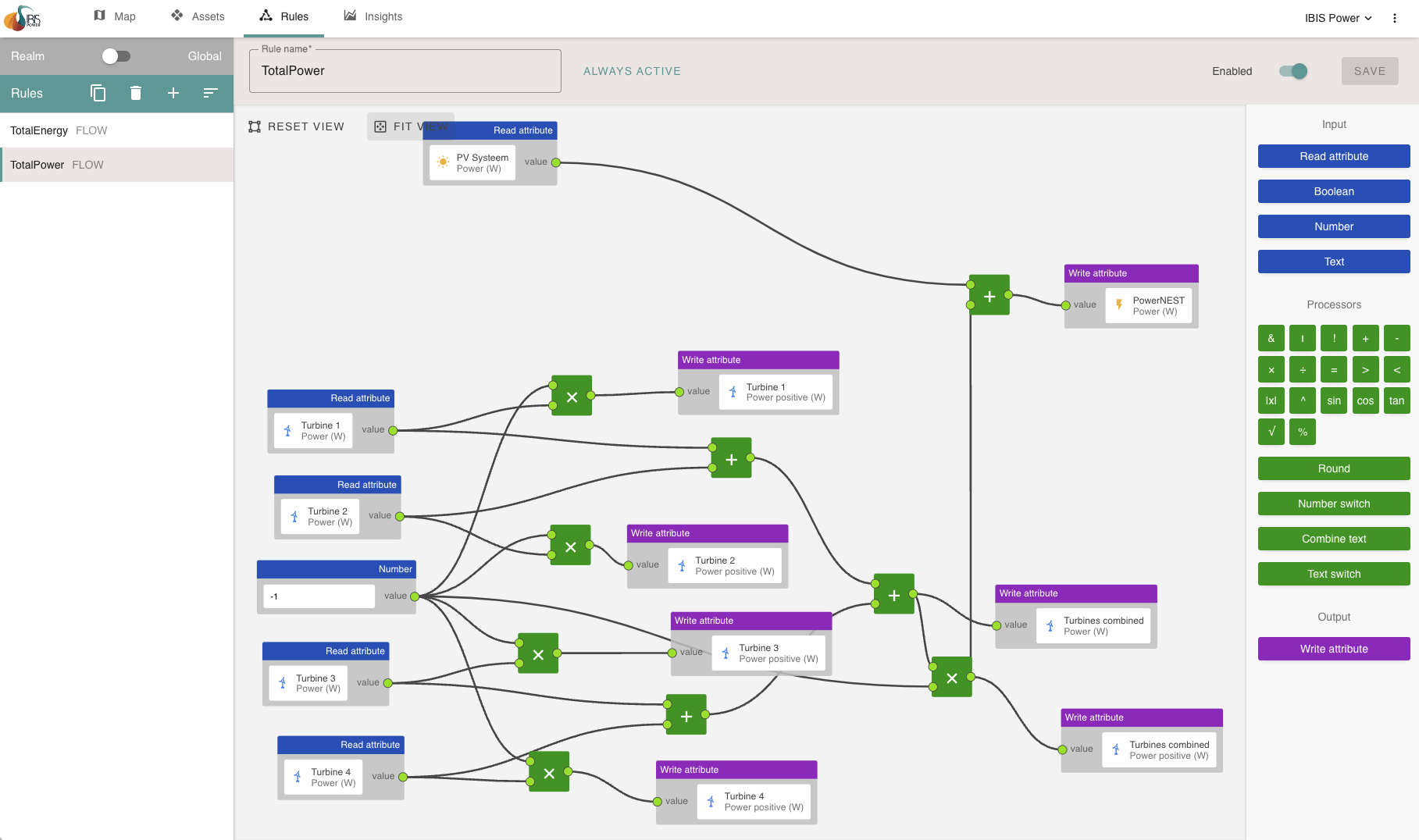Add a Combine text processor
1419x840 pixels.
coord(1334,539)
